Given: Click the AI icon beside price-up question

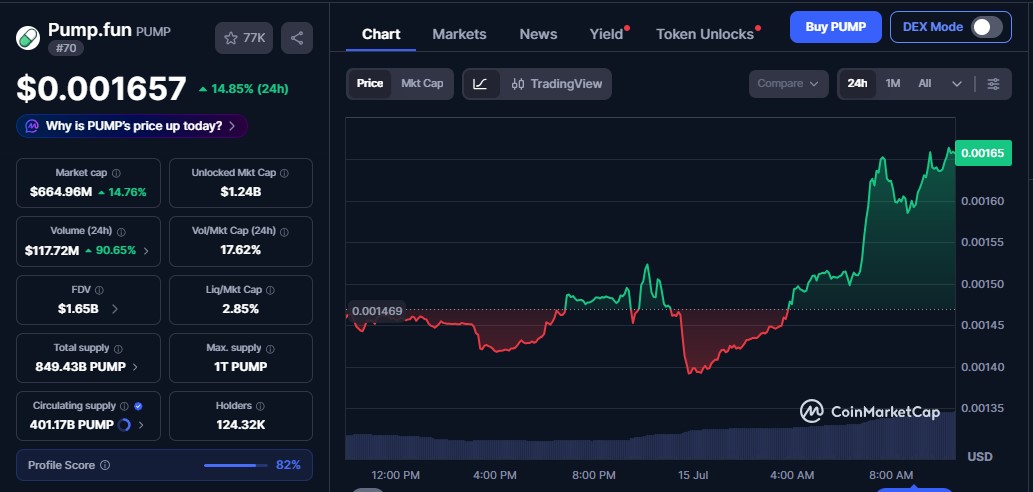Looking at the screenshot, I should coord(32,126).
